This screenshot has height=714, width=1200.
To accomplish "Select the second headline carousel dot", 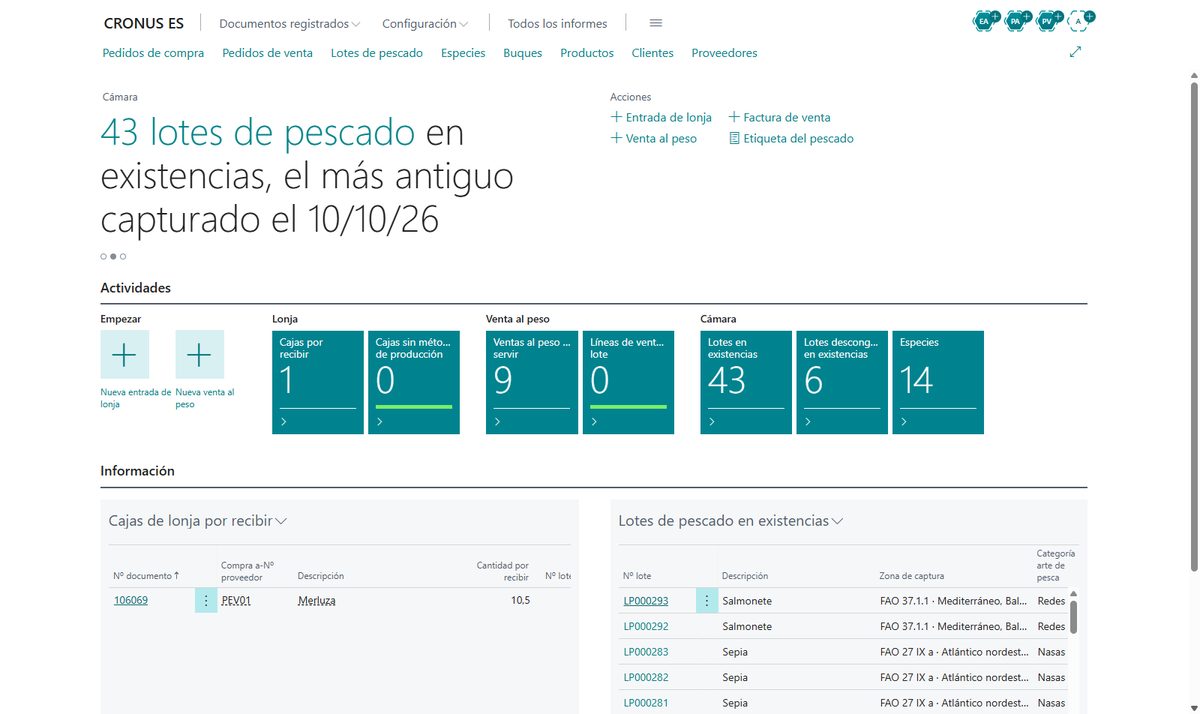I will 113,256.
